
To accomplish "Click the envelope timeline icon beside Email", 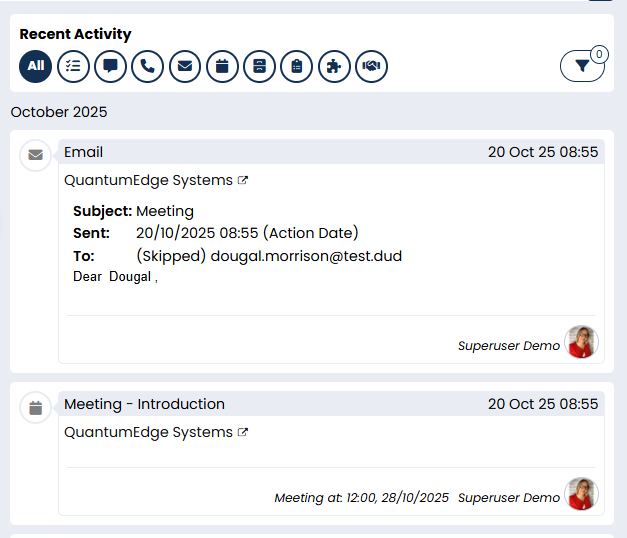I will (36, 155).
